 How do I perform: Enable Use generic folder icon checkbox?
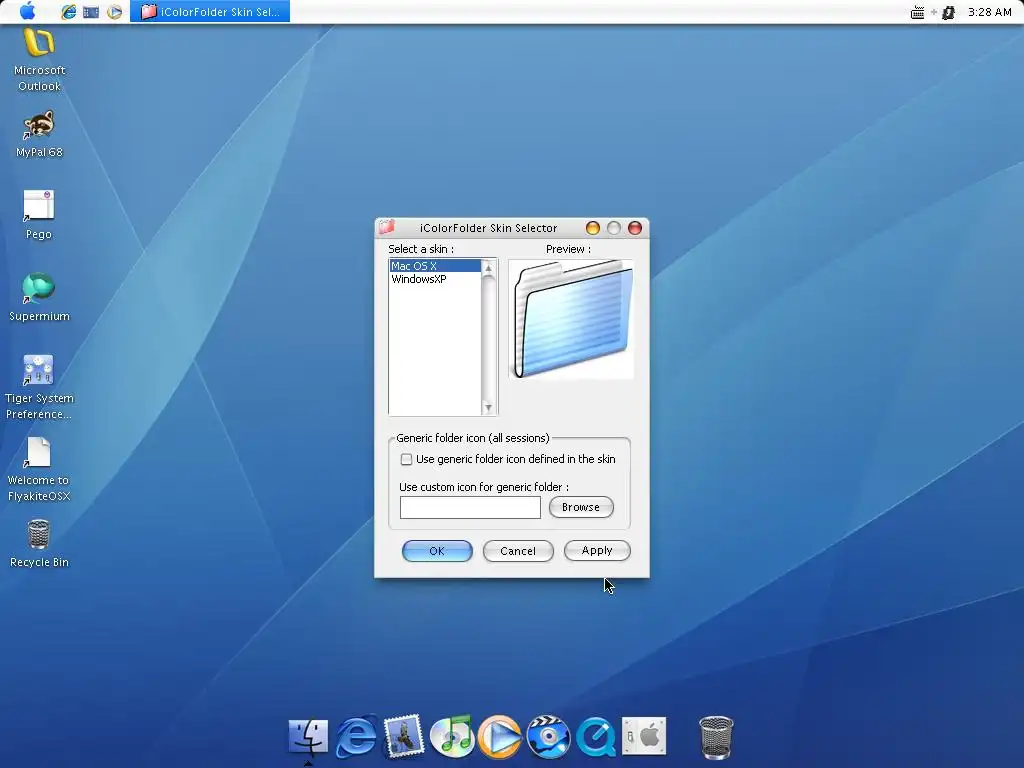click(406, 459)
